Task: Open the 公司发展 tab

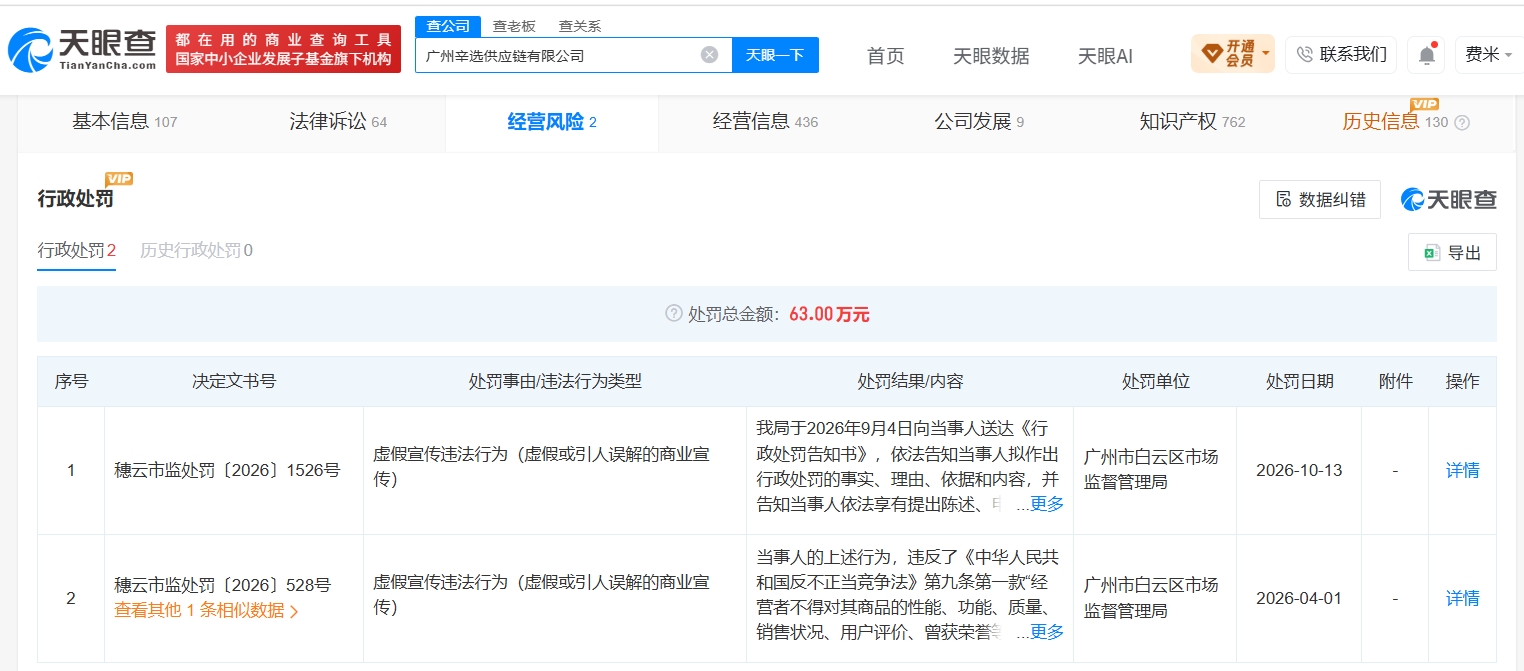Action: click(979, 122)
